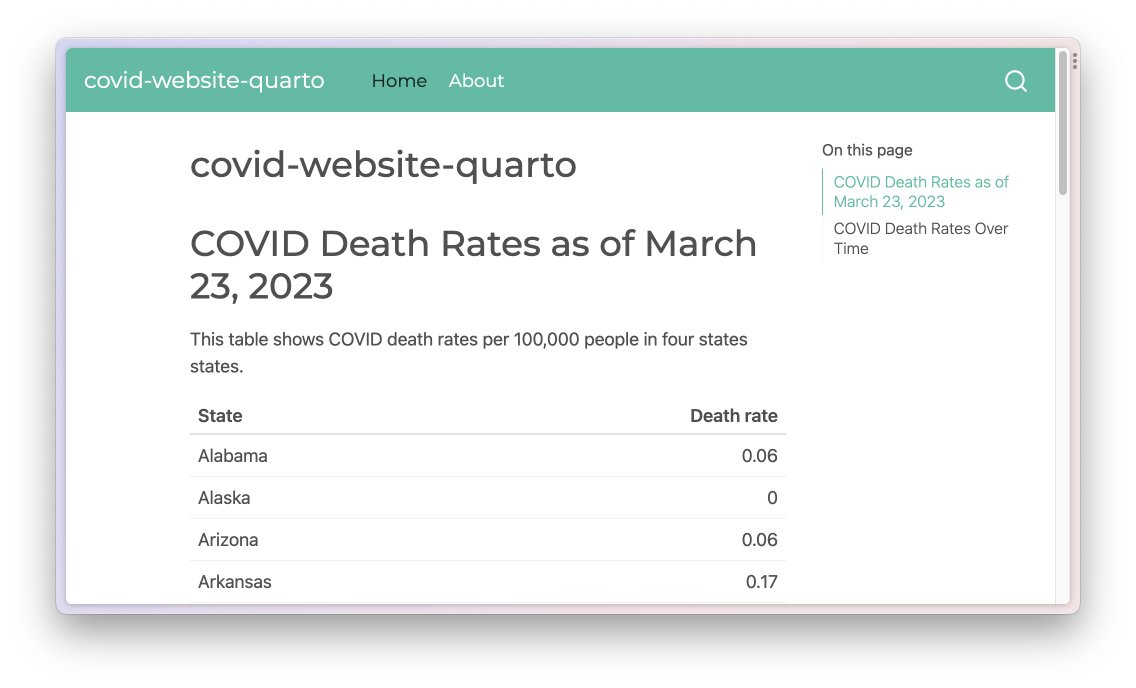1136x688 pixels.
Task: Click Arkansas in the State column
Action: (234, 582)
